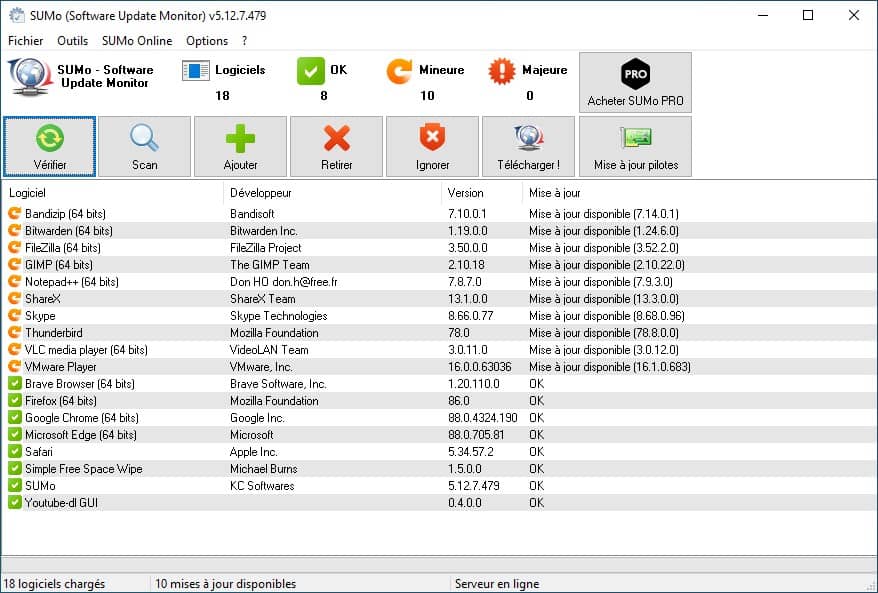Start a Scan with the magnifier button

144,147
